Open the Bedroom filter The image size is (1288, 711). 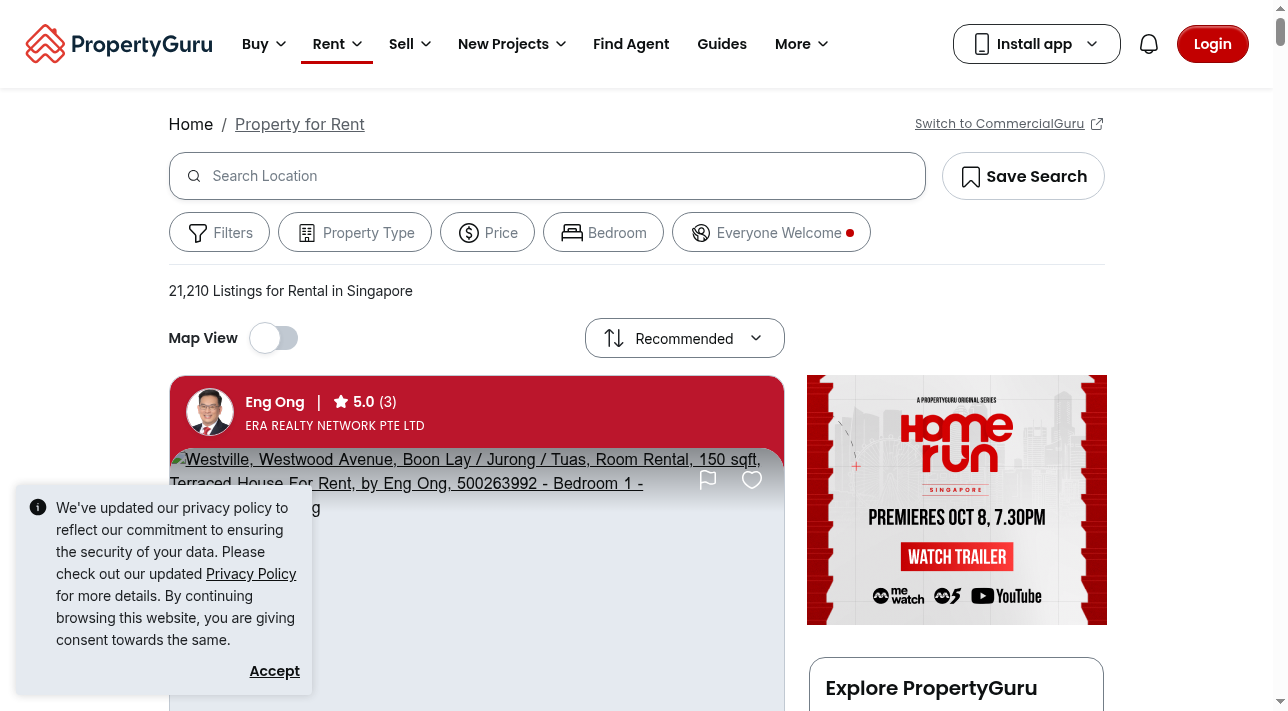coord(603,233)
